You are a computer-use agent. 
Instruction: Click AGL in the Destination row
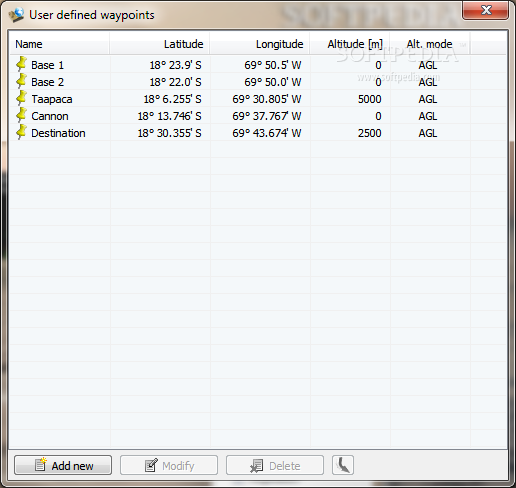tap(428, 133)
